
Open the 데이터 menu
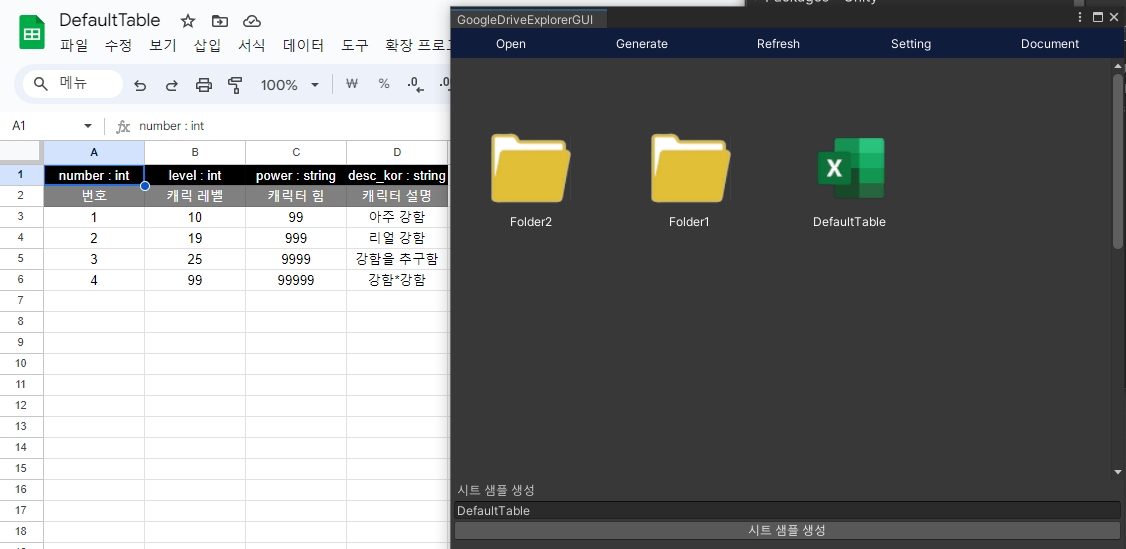(304, 45)
